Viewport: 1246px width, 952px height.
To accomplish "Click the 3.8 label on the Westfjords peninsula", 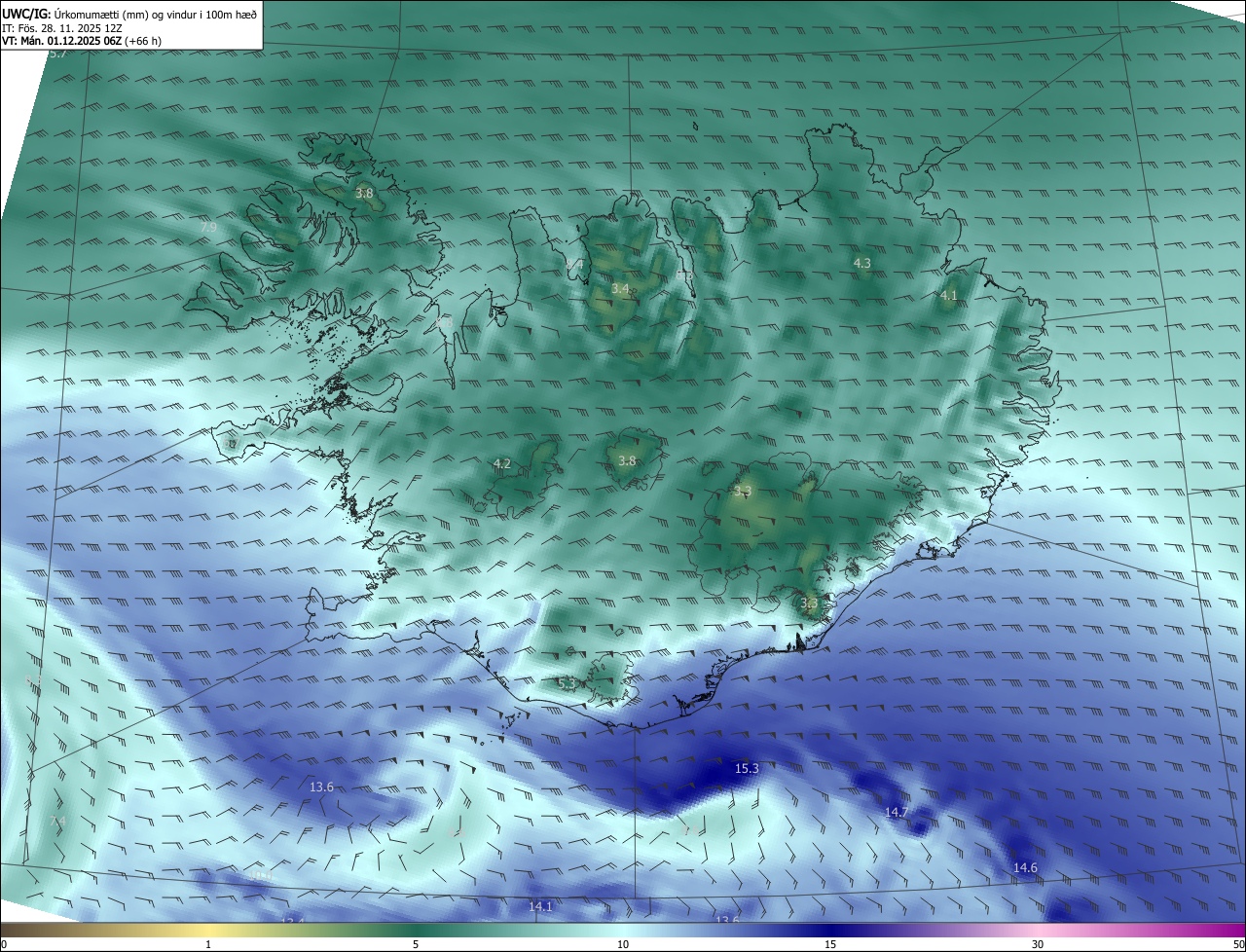I will coord(364,194).
